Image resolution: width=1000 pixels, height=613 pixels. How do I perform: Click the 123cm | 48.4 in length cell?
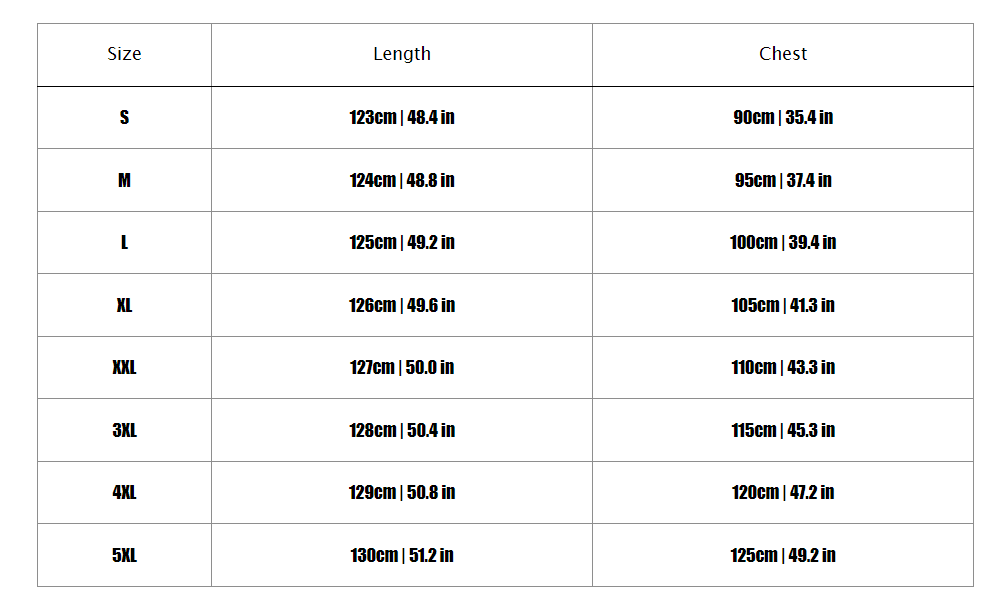[x=402, y=117]
